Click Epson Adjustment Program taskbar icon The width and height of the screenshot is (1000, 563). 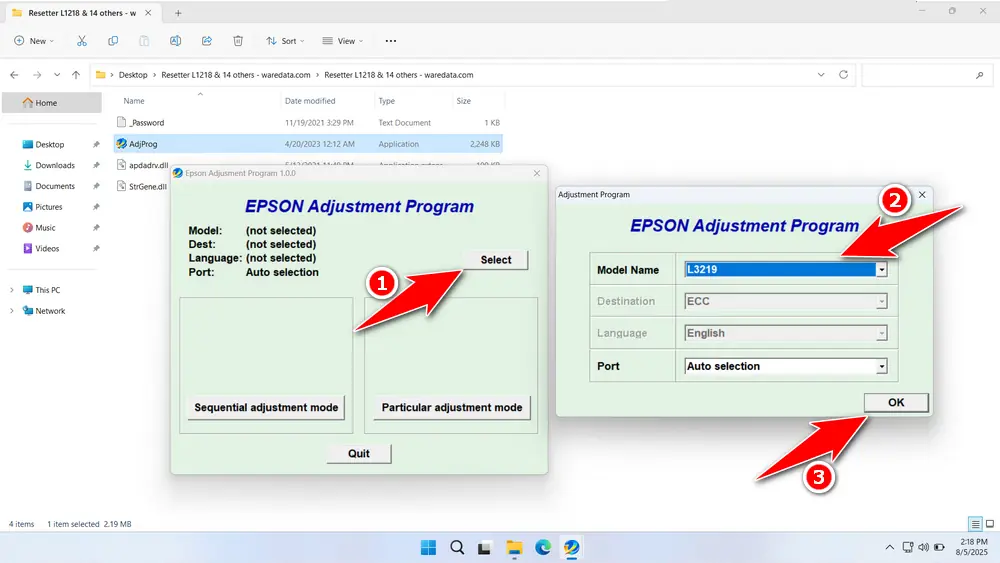point(571,547)
